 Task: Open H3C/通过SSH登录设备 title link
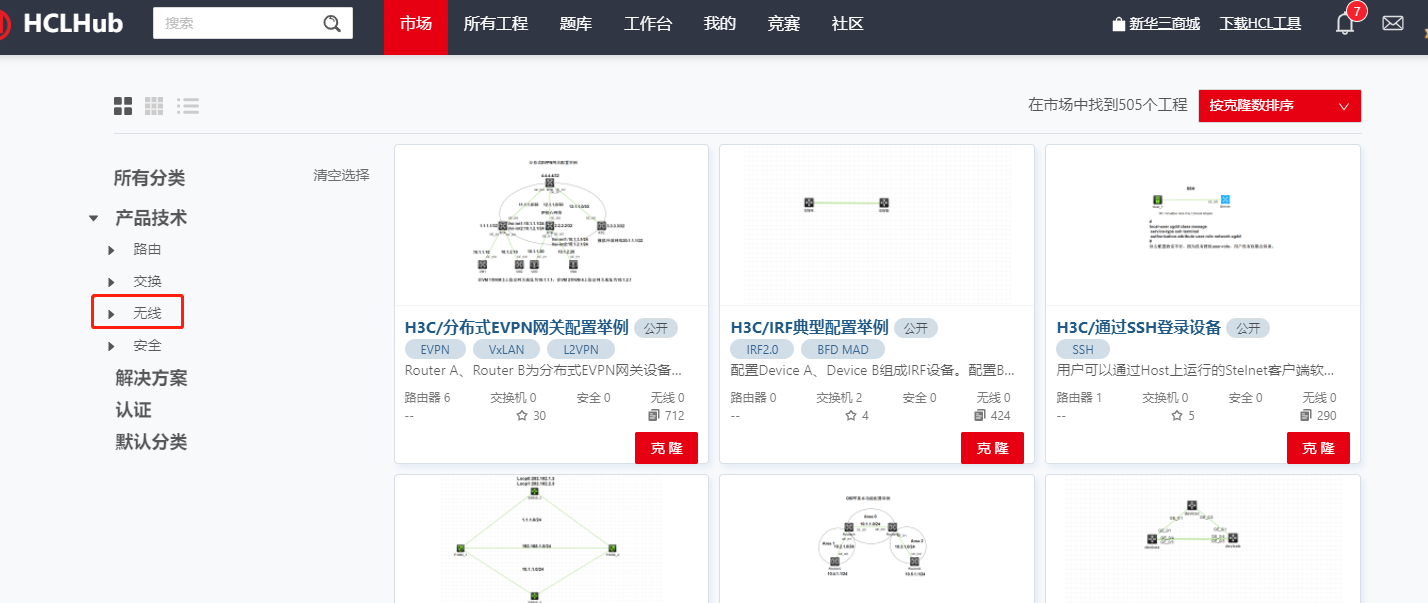[1139, 327]
